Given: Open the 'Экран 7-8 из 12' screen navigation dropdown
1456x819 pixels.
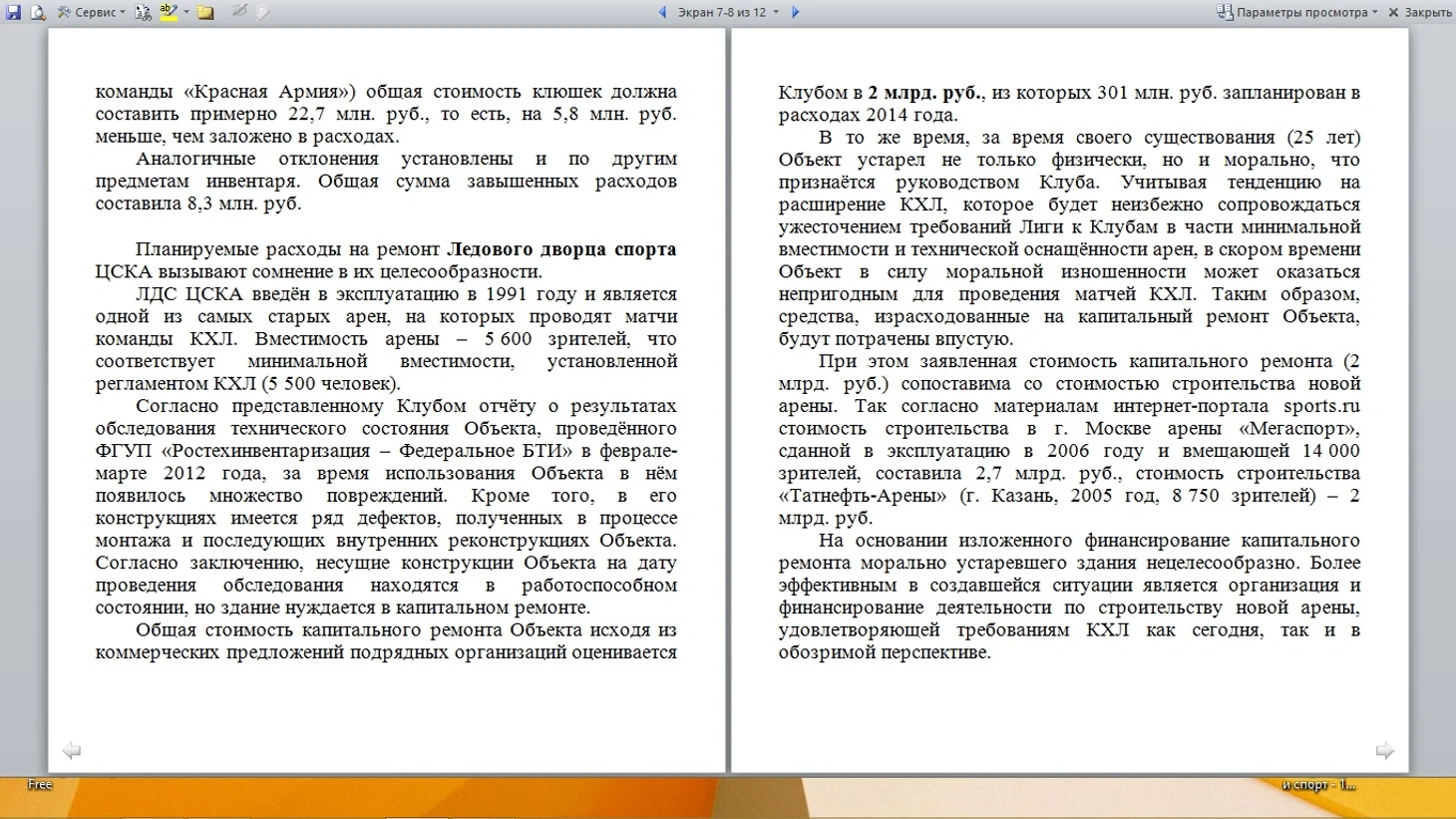Looking at the screenshot, I should tap(728, 12).
